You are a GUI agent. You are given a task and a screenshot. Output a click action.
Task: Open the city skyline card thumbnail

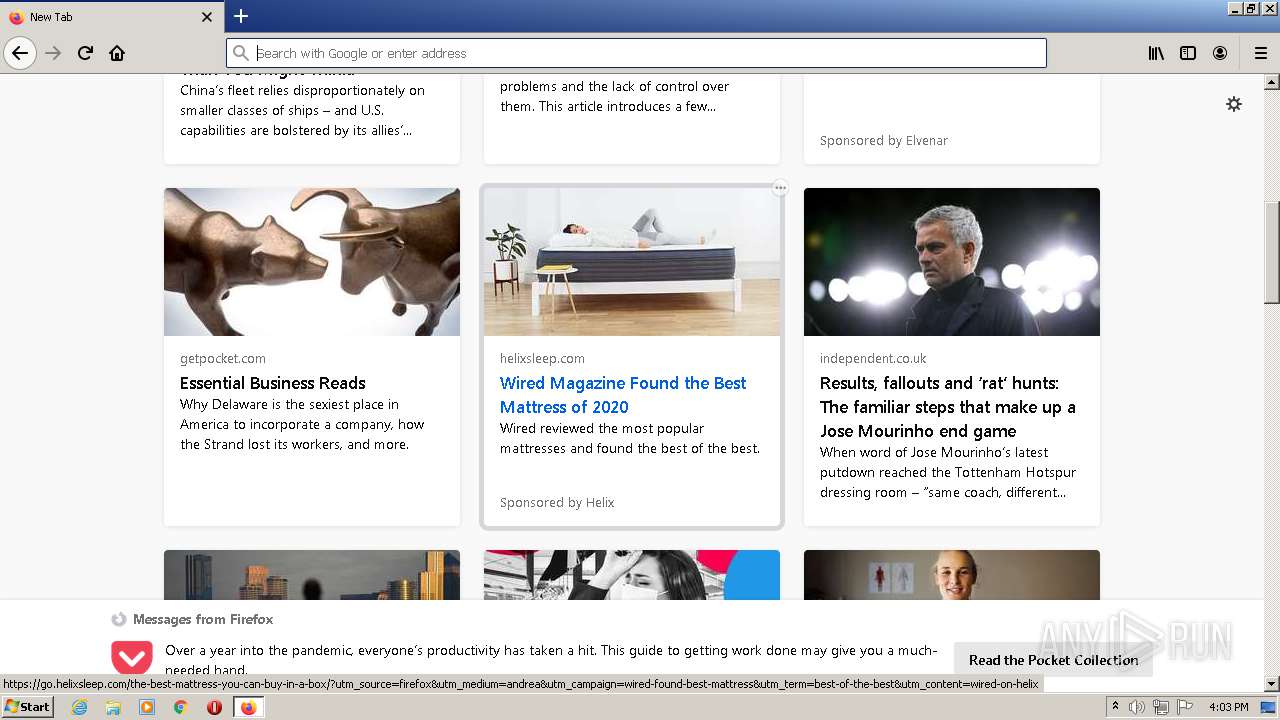312,575
